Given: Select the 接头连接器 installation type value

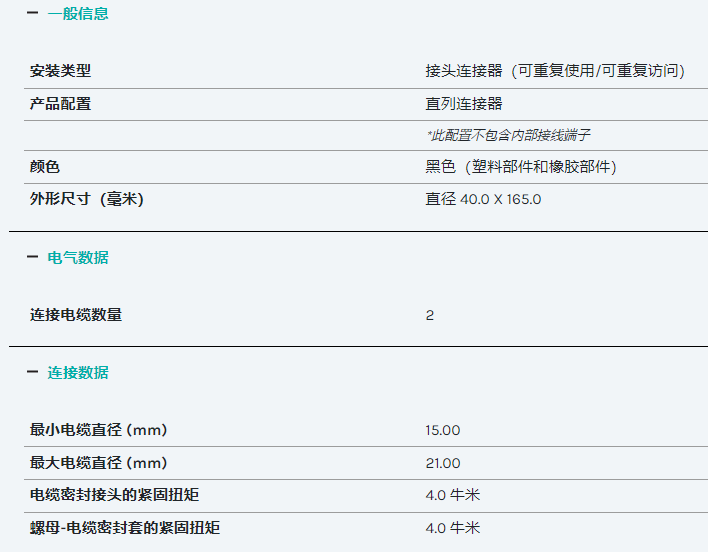Looking at the screenshot, I should pos(555,71).
